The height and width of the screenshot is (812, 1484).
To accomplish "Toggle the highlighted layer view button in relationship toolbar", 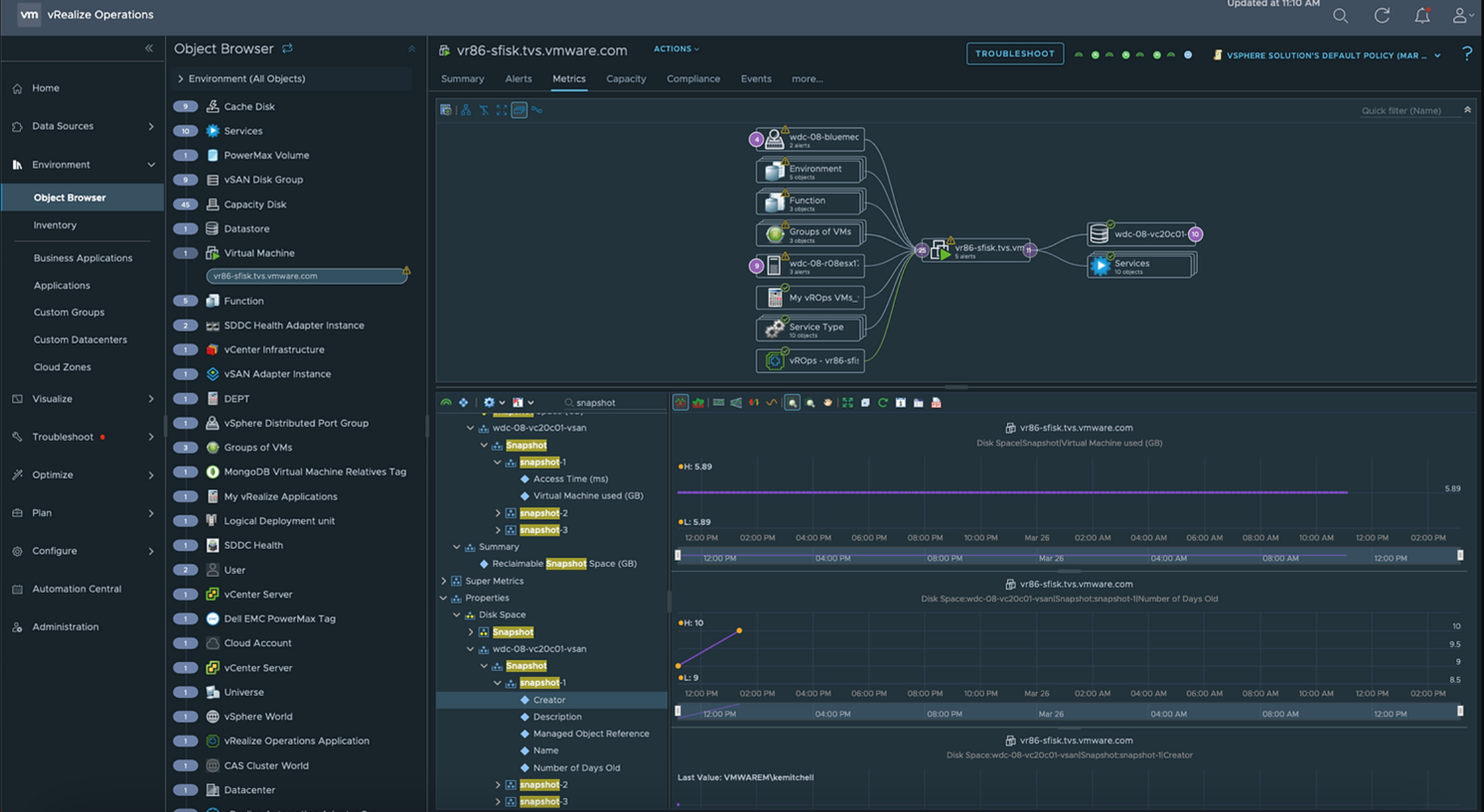I will [519, 110].
